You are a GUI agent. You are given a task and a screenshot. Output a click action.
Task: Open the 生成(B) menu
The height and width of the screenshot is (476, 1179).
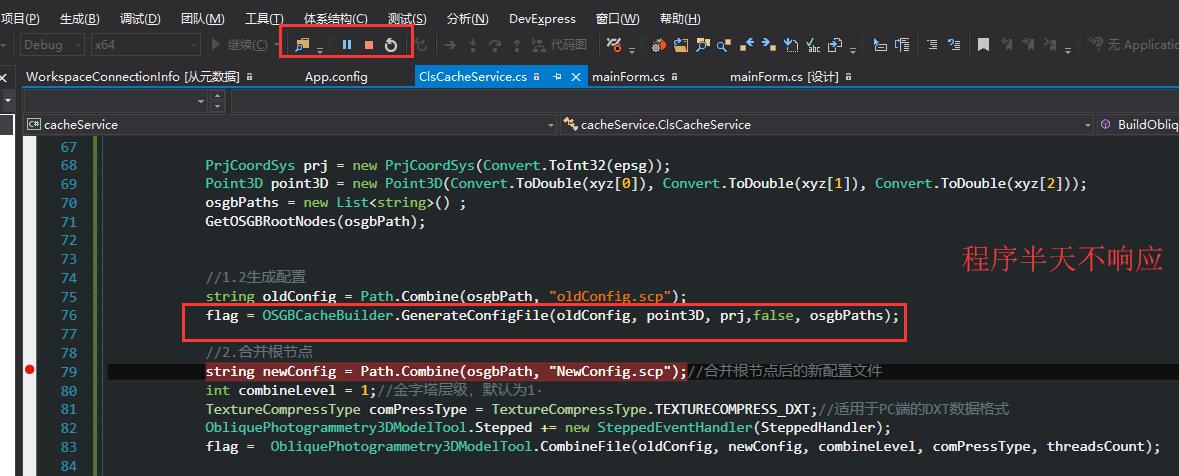80,19
